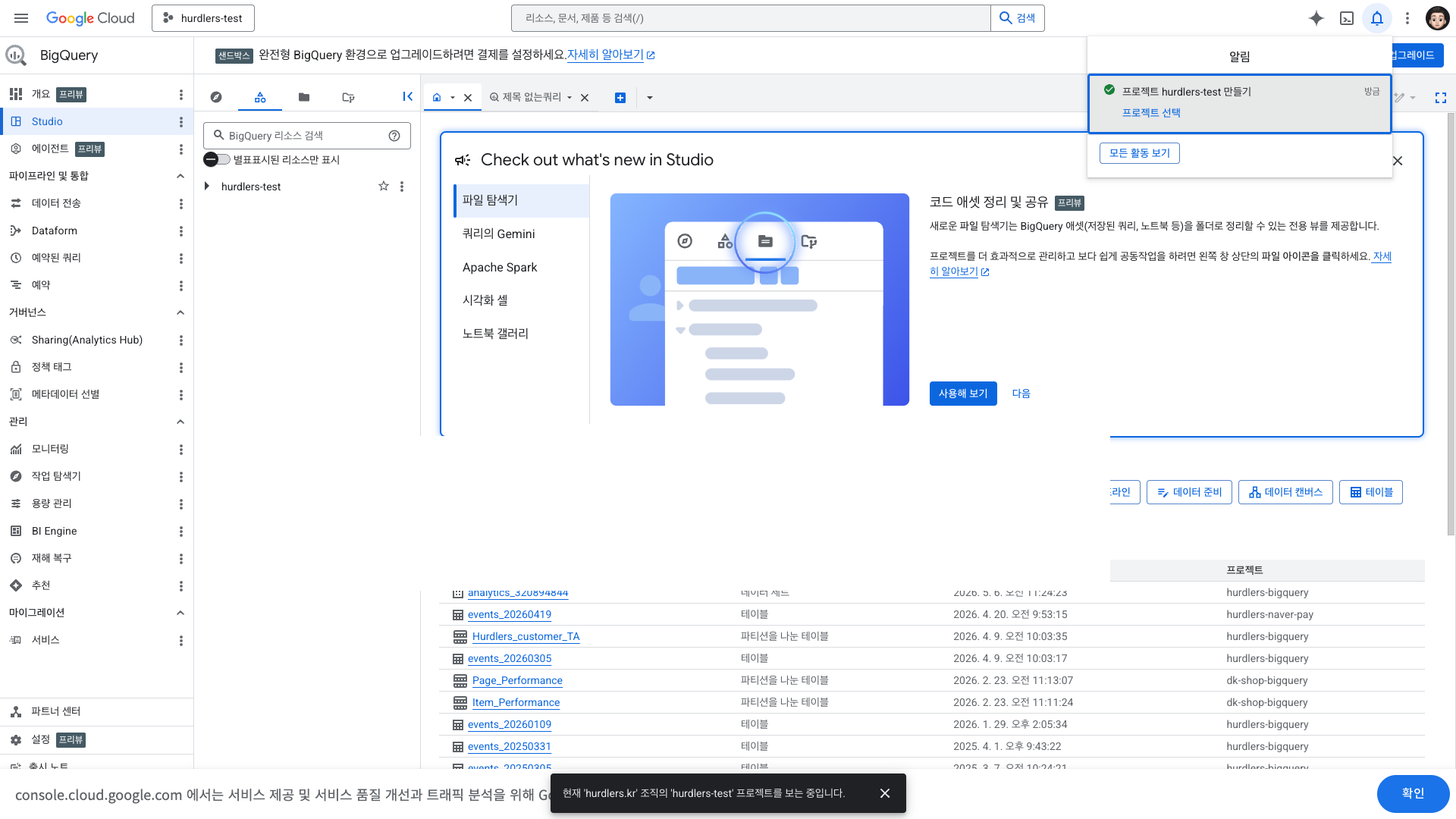The image size is (1456, 819).
Task: Dismiss the project toast message
Action: (x=885, y=793)
